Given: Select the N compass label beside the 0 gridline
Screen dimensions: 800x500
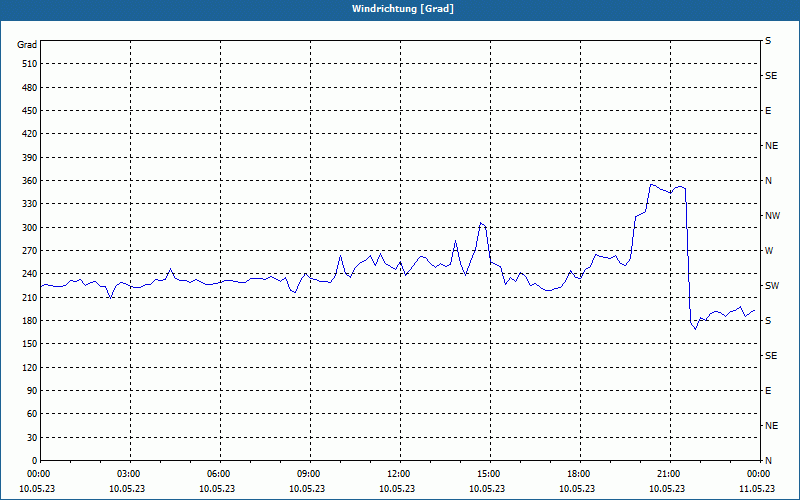Looking at the screenshot, I should [x=768, y=461].
